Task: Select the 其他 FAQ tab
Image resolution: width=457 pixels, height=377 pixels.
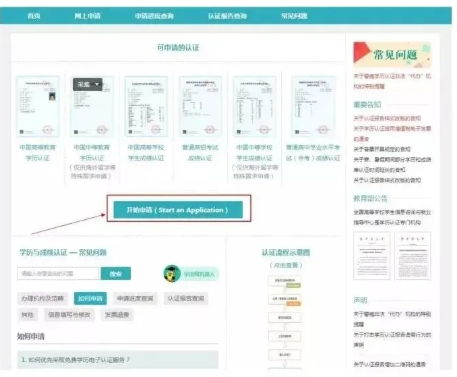Action: click(x=27, y=315)
